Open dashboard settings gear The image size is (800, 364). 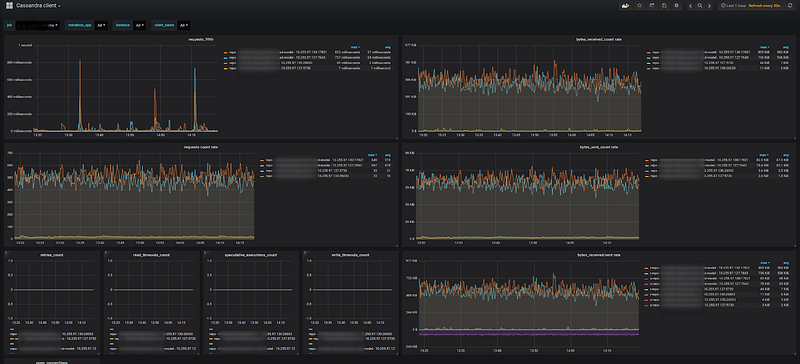[x=677, y=6]
